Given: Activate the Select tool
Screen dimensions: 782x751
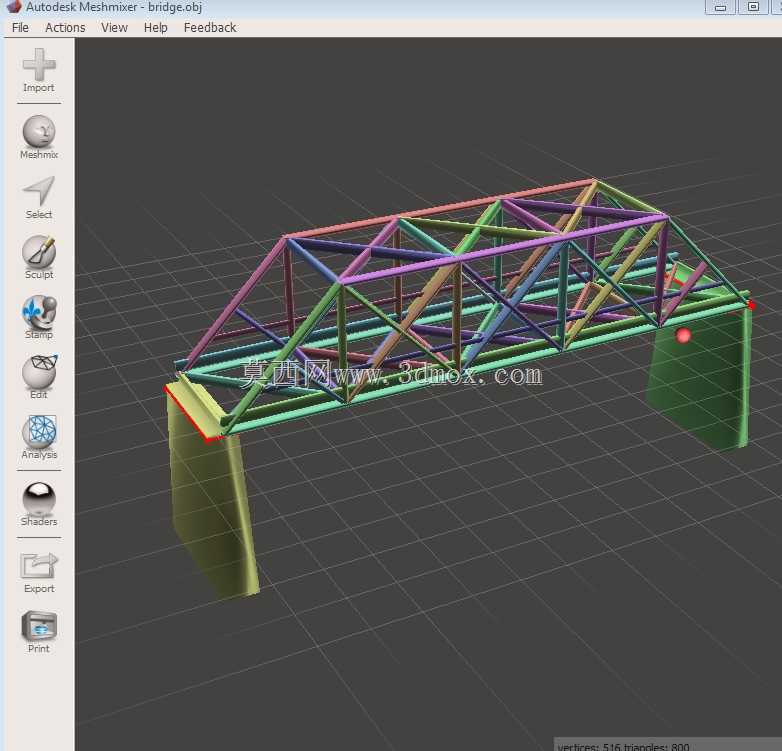Looking at the screenshot, I should [x=39, y=197].
